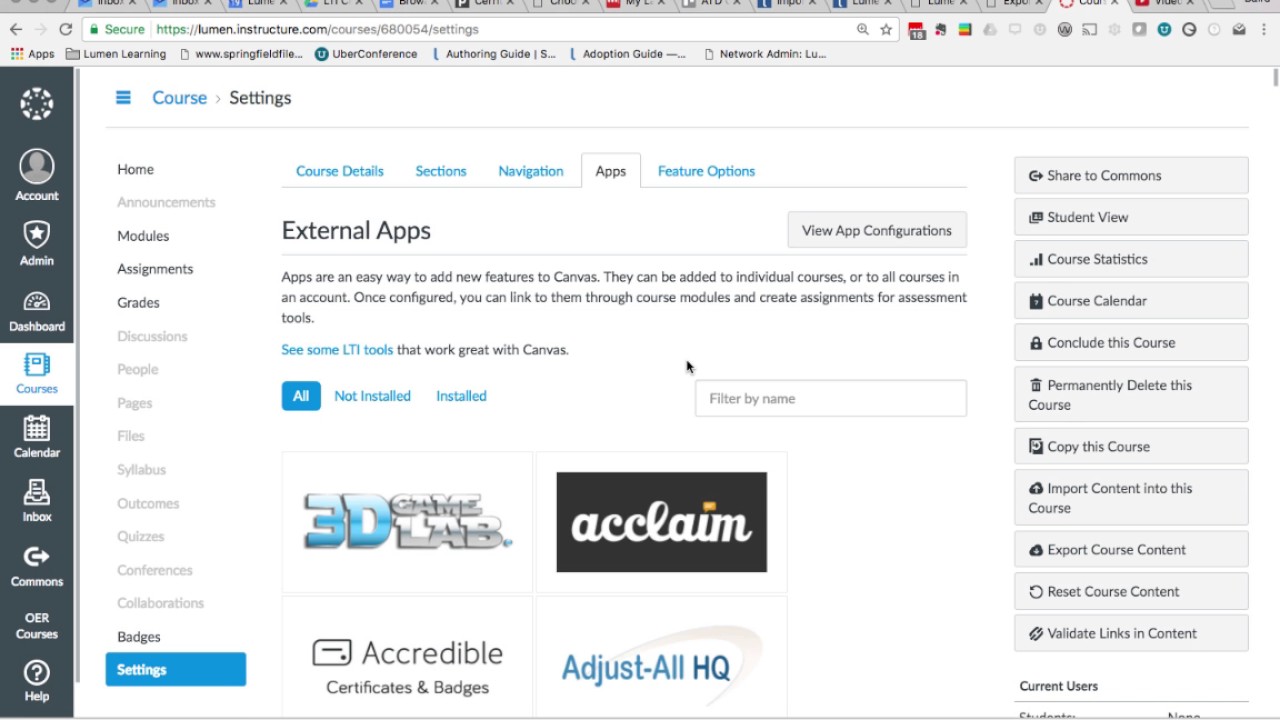Open Assignments in course menu
The width and height of the screenshot is (1280, 720).
155,269
